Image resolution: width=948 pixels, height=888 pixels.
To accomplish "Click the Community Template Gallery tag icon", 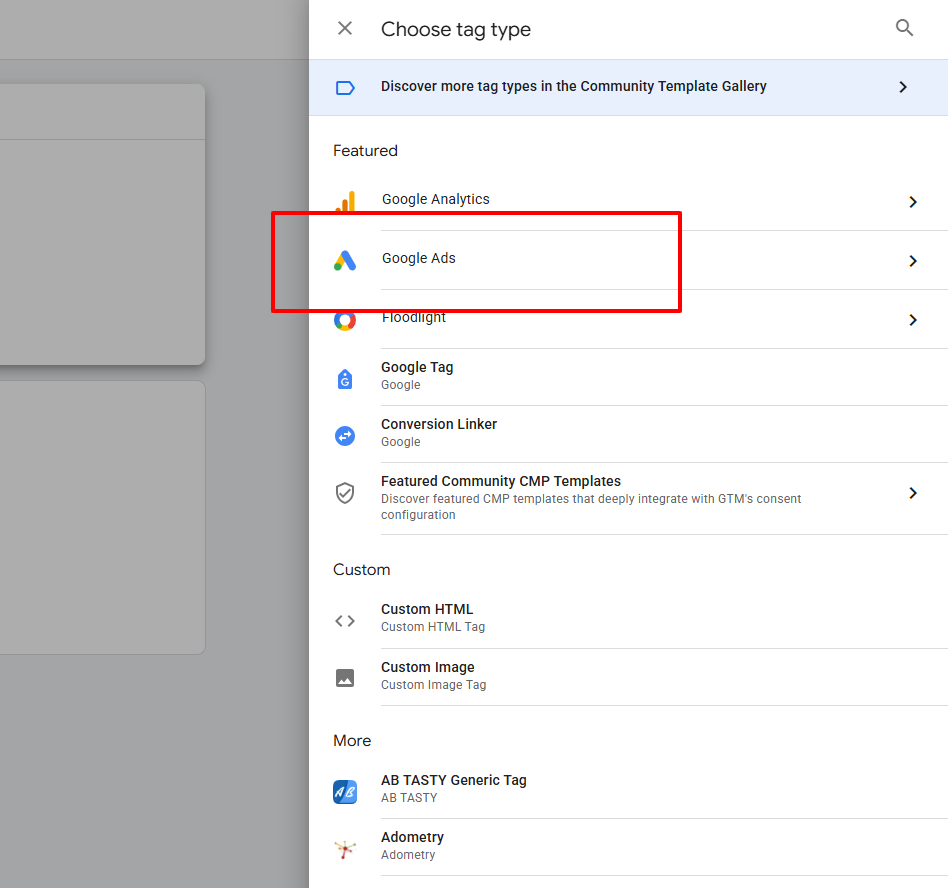I will (x=345, y=88).
